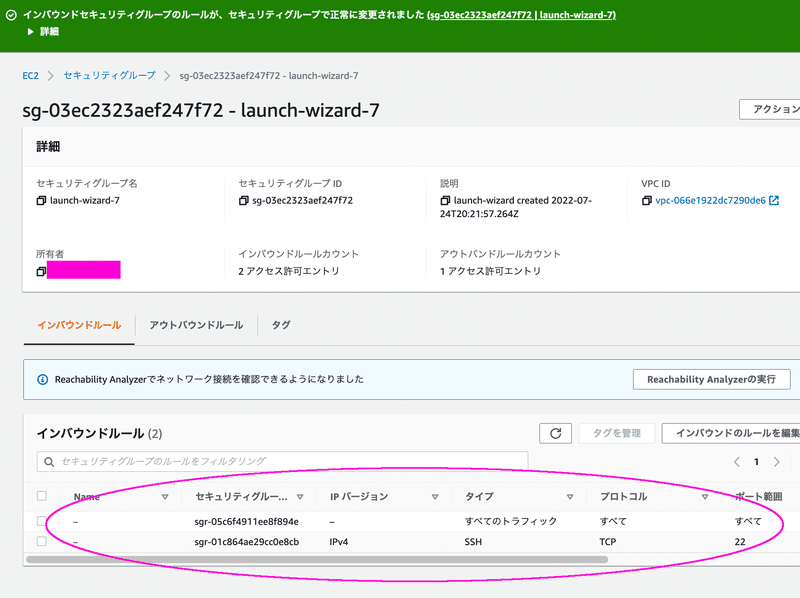
Task: Check the SSH rule sgr-01c864ae29cc0e8cb row
Action: (42, 541)
